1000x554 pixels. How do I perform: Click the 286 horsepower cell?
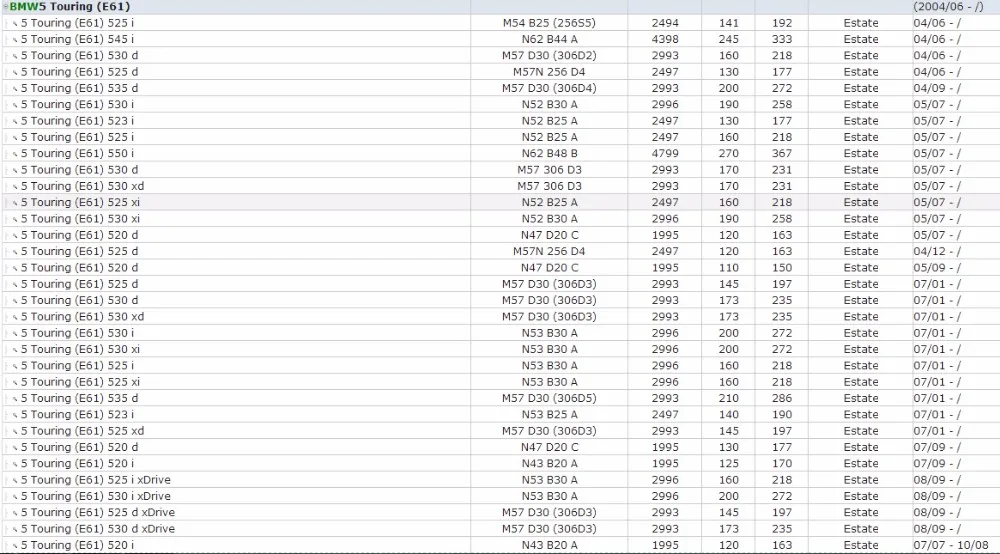(782, 398)
